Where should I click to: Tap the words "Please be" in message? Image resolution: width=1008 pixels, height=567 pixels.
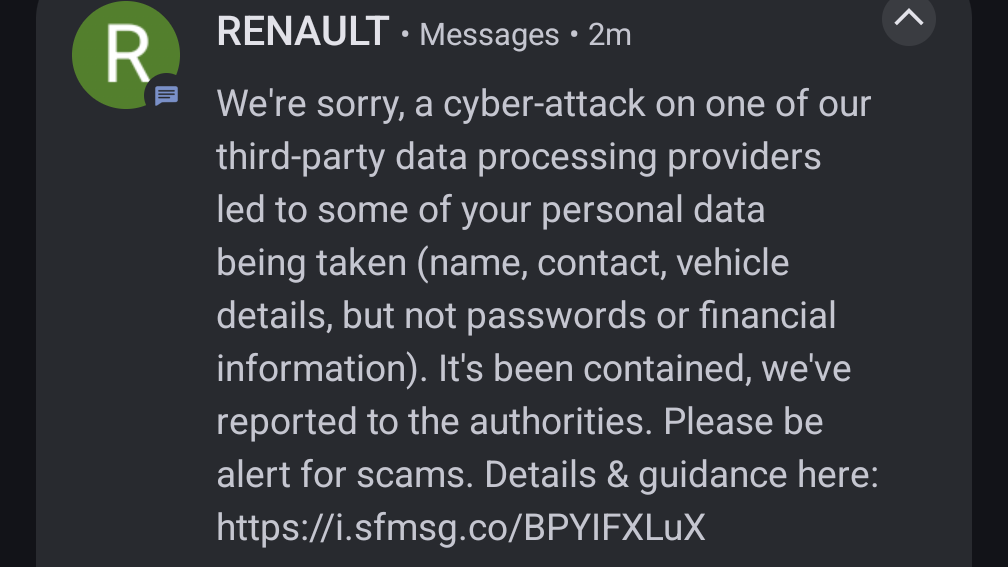click(x=743, y=422)
